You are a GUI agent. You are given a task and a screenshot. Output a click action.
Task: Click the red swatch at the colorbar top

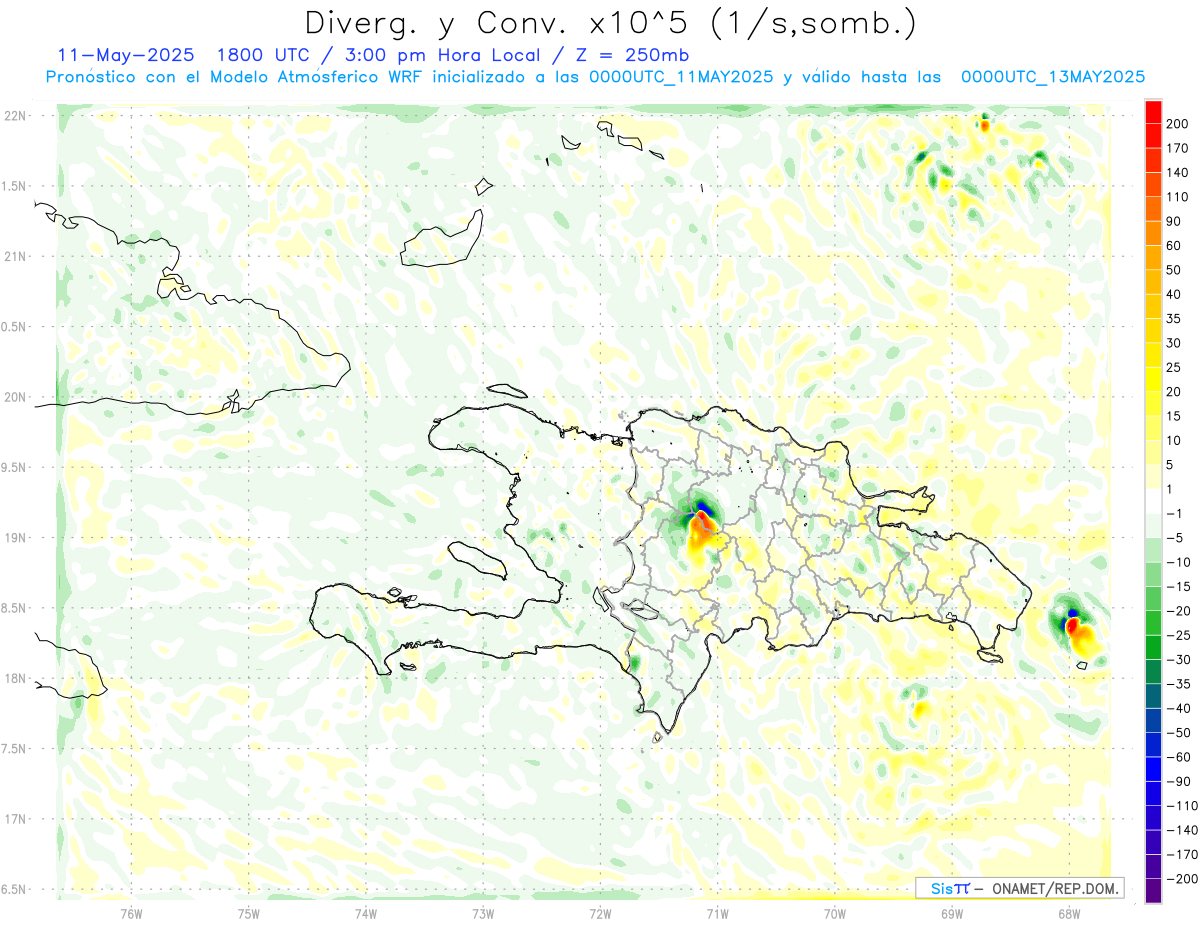pyautogui.click(x=1153, y=111)
